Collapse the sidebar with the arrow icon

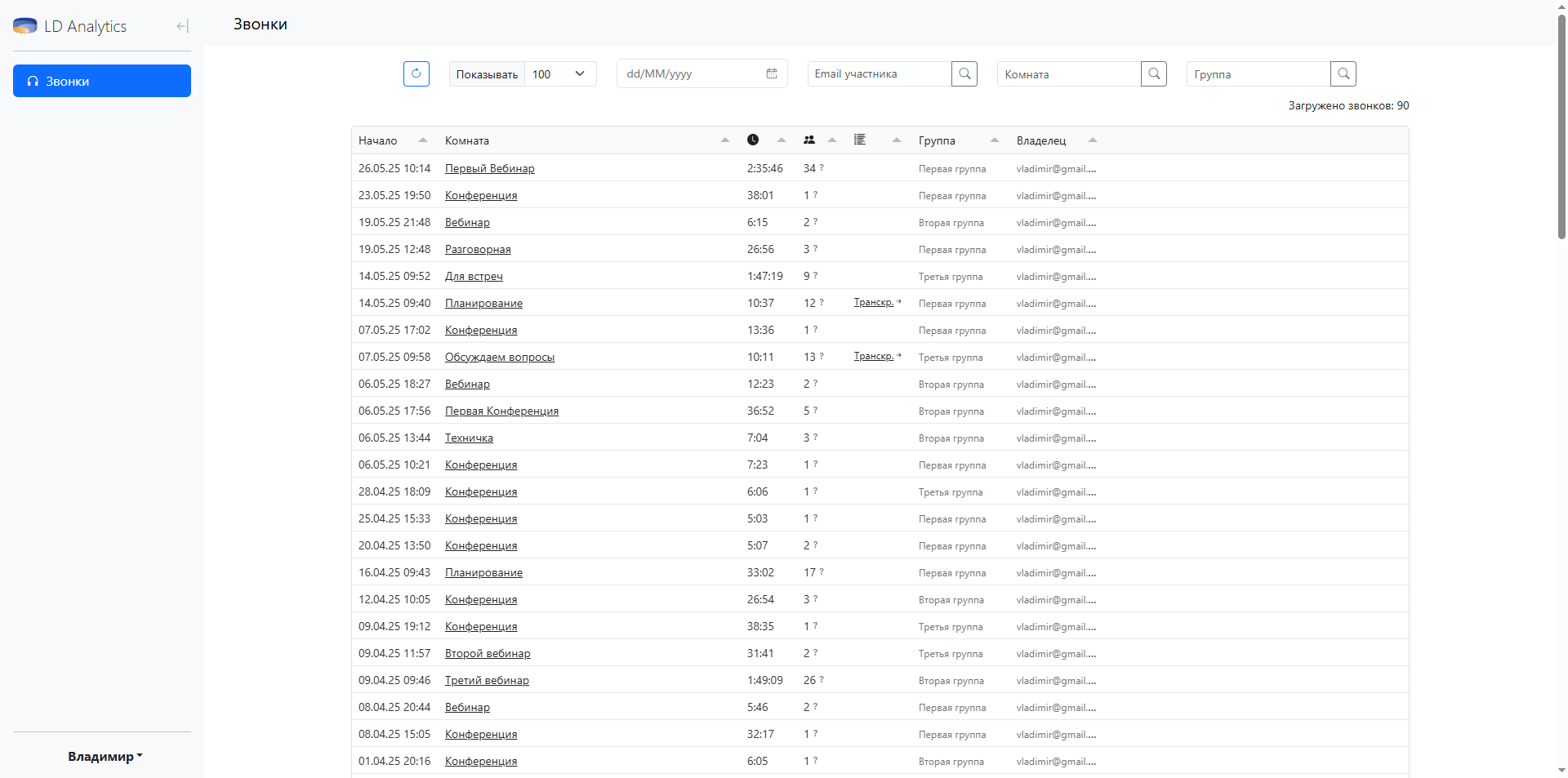coord(182,26)
